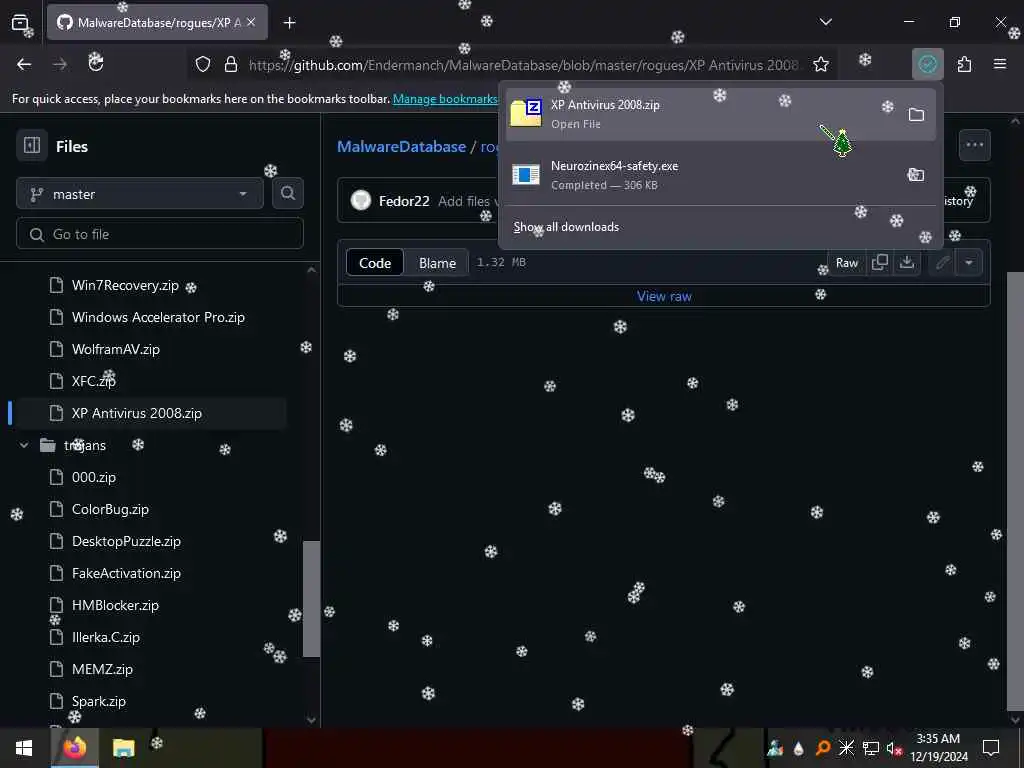Click the file tree scroll down arrow
Image resolution: width=1024 pixels, height=768 pixels.
tap(312, 720)
